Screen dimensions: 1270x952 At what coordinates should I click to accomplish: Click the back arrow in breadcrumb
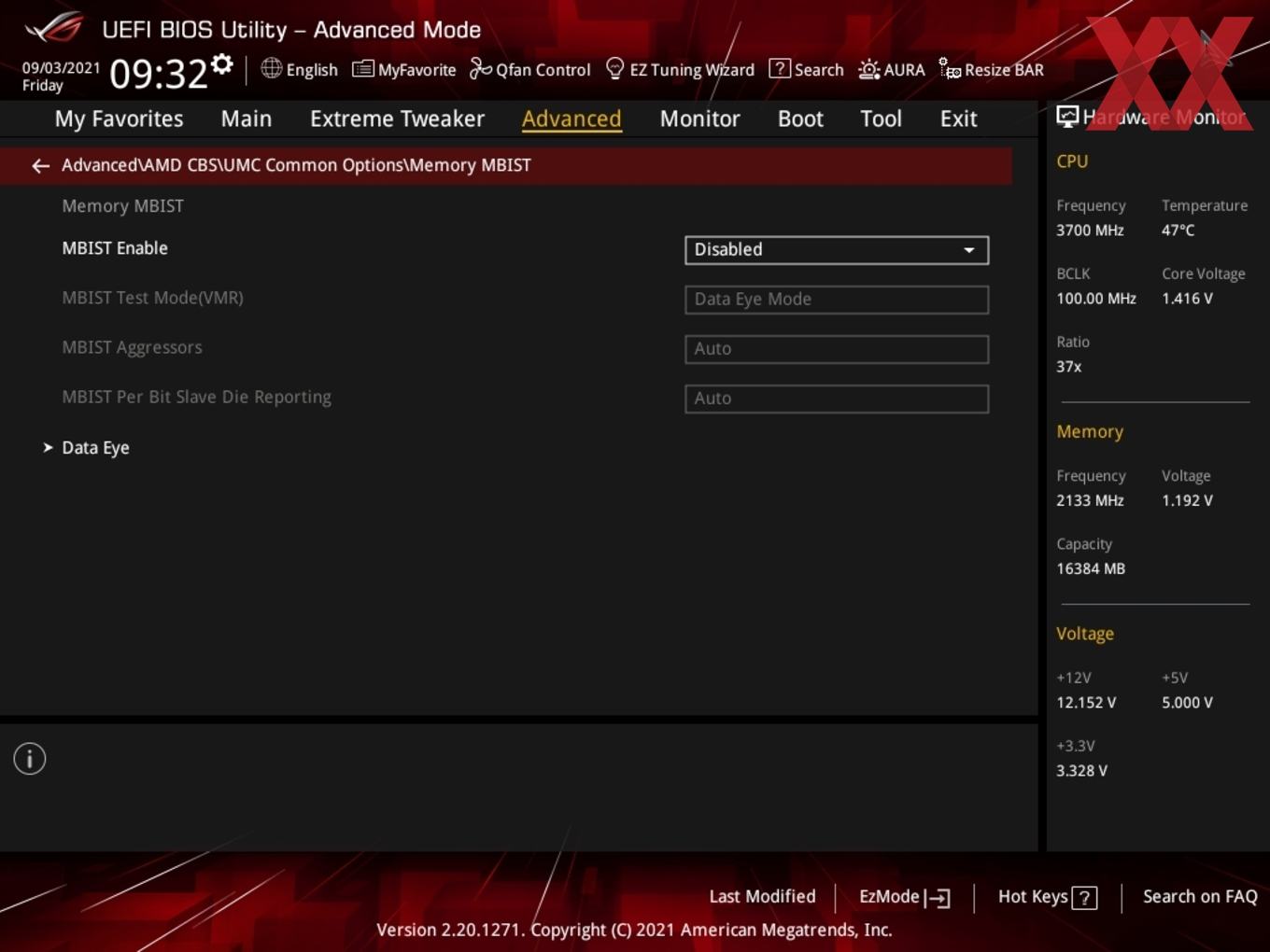click(40, 165)
